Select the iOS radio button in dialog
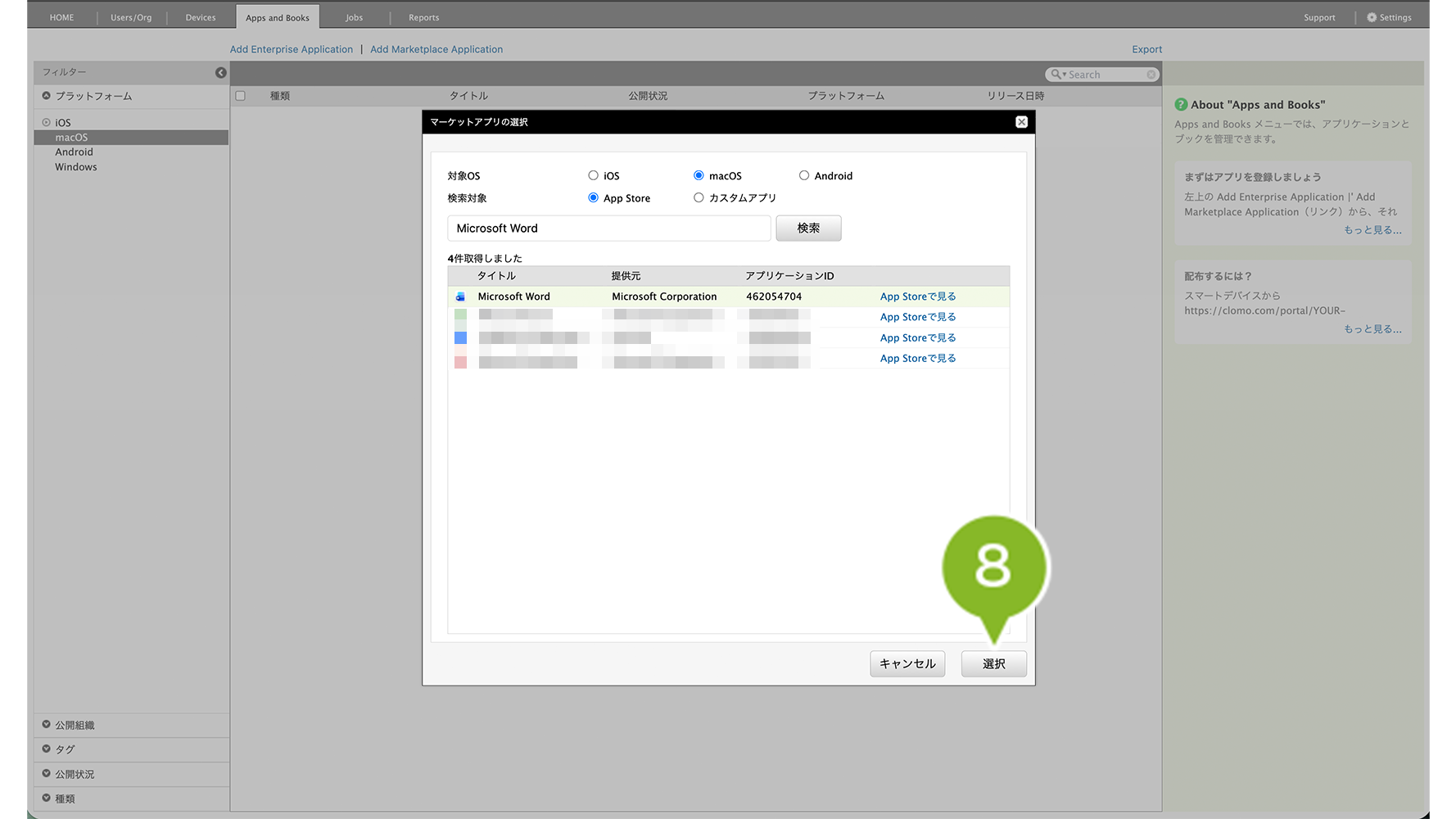The width and height of the screenshot is (1456, 819). click(x=593, y=175)
